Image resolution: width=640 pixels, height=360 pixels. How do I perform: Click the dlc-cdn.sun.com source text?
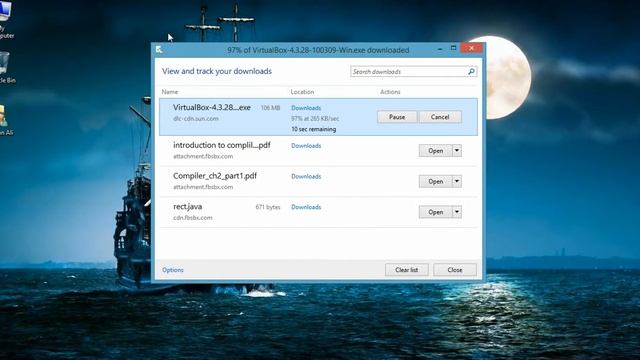[x=196, y=118]
